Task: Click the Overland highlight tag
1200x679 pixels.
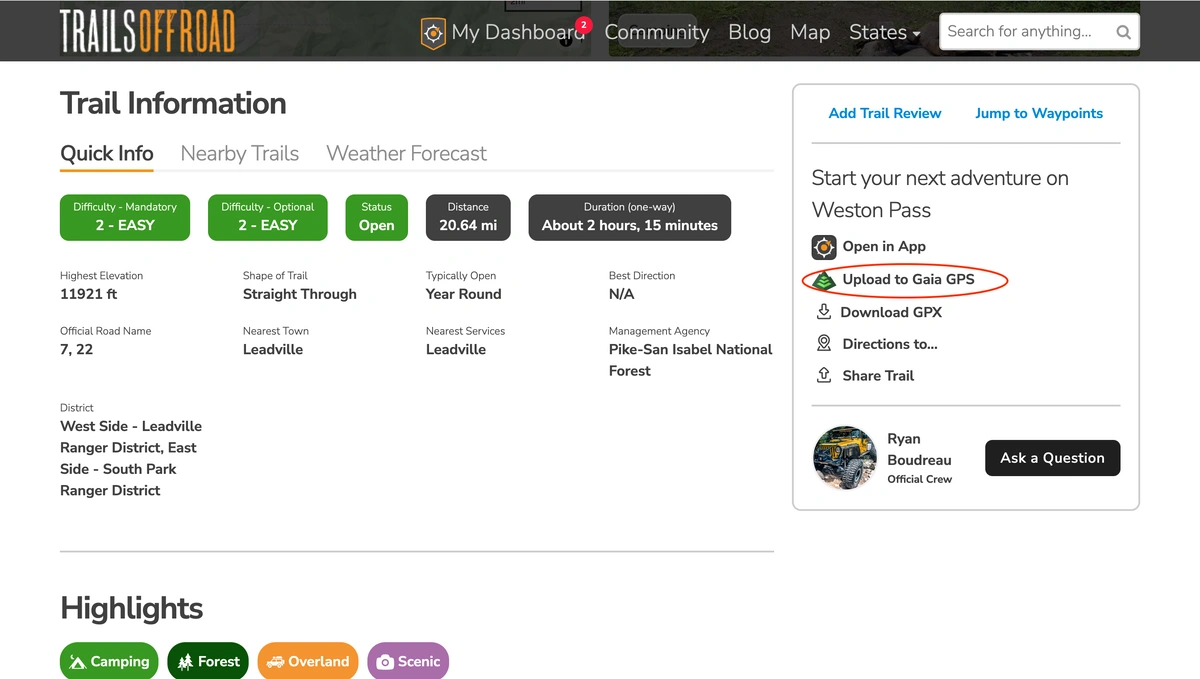Action: click(x=308, y=662)
